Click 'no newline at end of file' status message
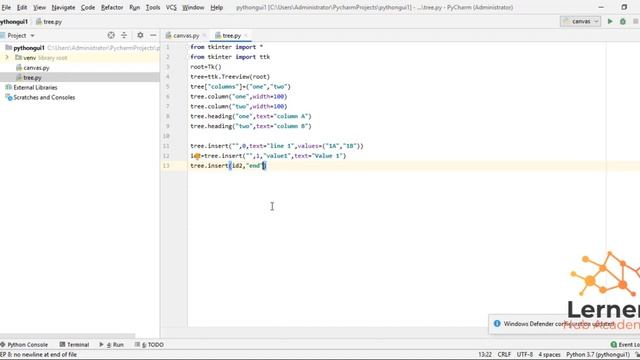Image resolution: width=640 pixels, height=360 pixels. click(x=38, y=355)
